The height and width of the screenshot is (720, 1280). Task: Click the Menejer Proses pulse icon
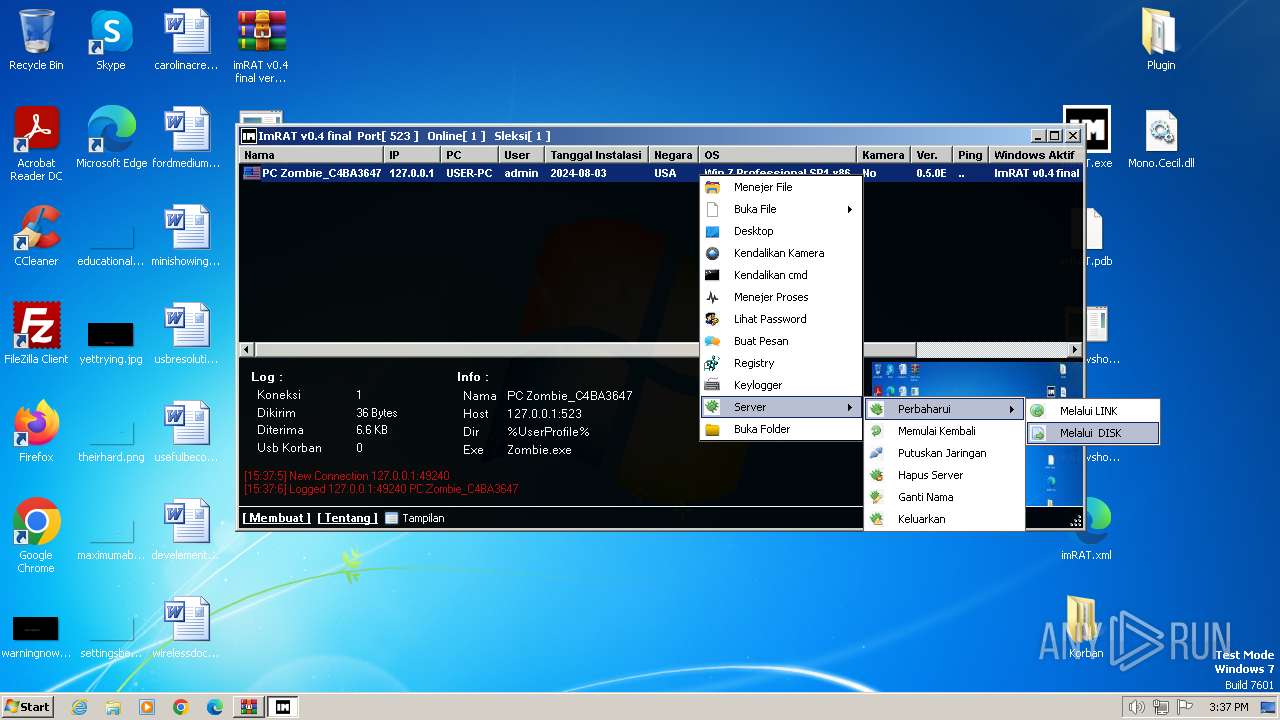[x=712, y=297]
